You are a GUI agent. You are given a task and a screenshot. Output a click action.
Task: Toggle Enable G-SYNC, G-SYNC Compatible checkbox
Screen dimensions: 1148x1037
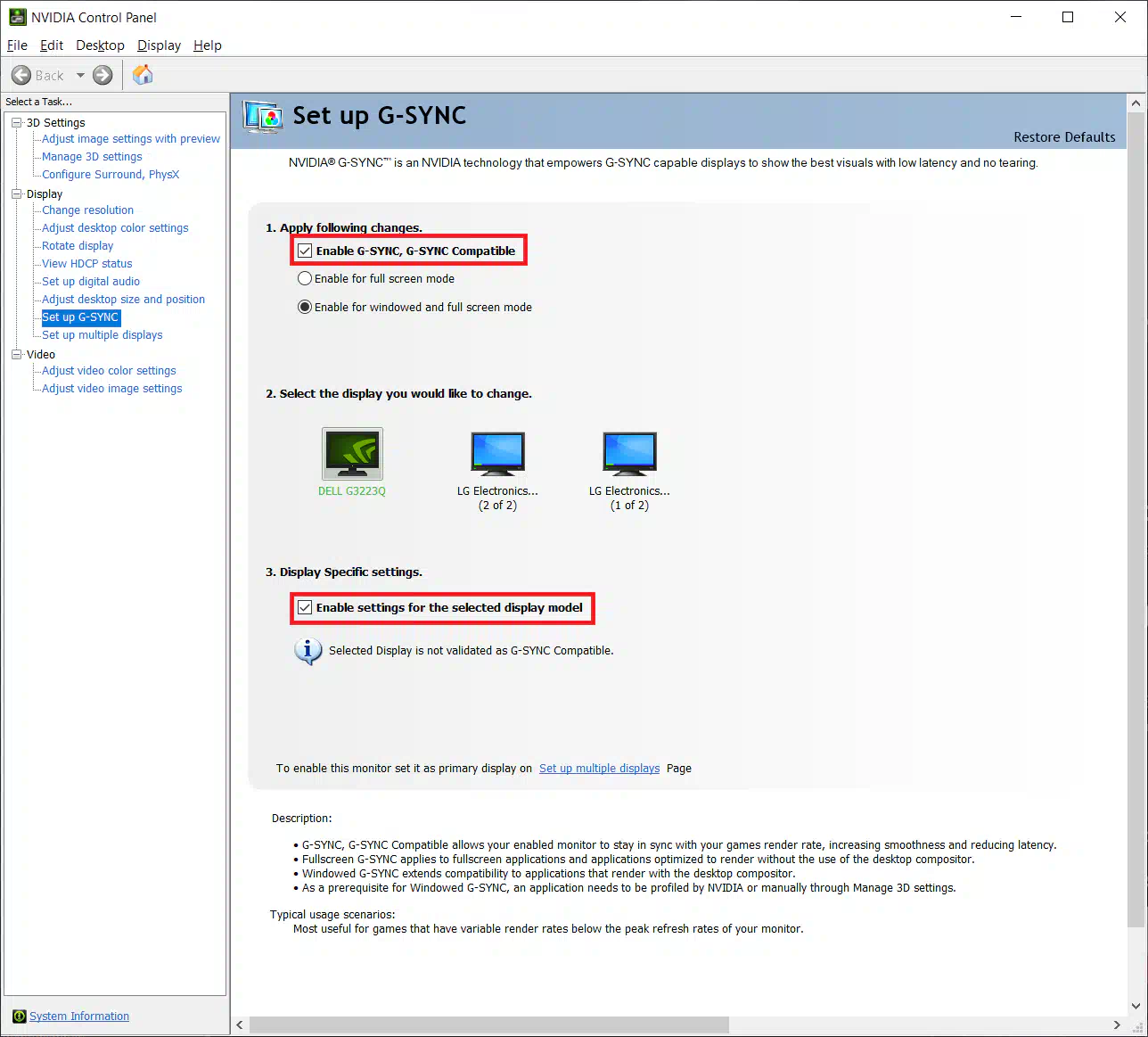[x=306, y=251]
